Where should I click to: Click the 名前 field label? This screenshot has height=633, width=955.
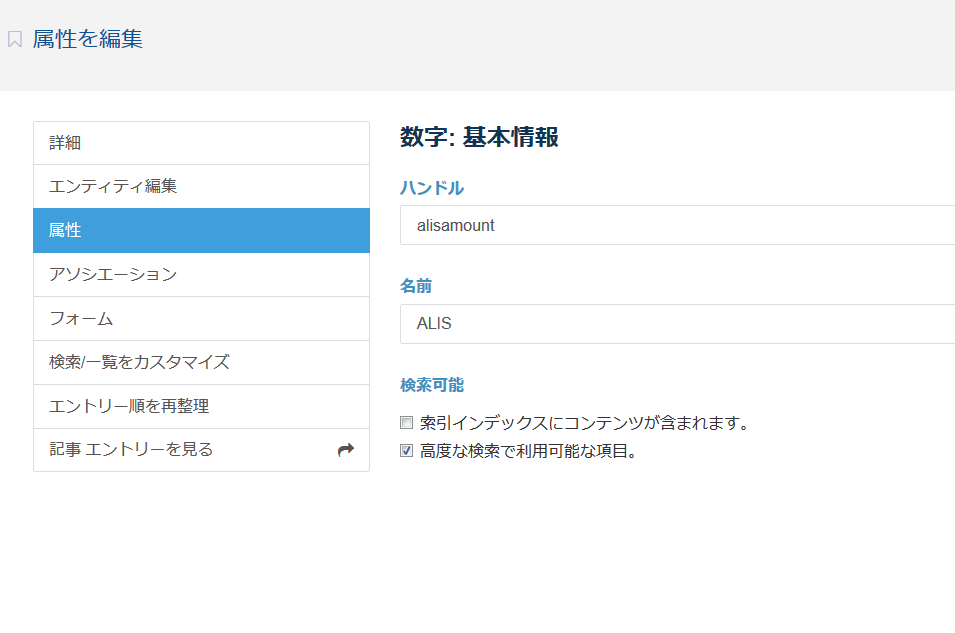(x=416, y=286)
